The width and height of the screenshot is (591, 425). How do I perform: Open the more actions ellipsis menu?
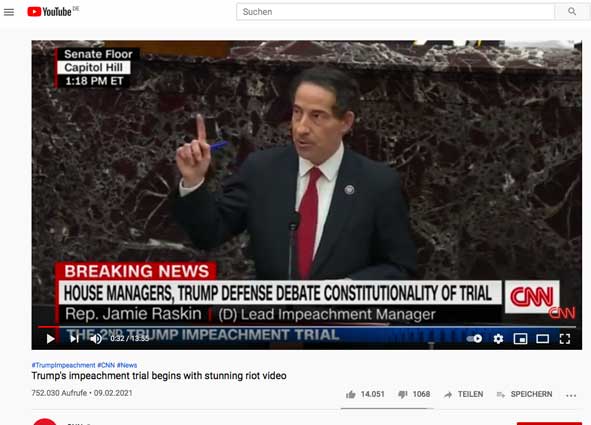571,395
